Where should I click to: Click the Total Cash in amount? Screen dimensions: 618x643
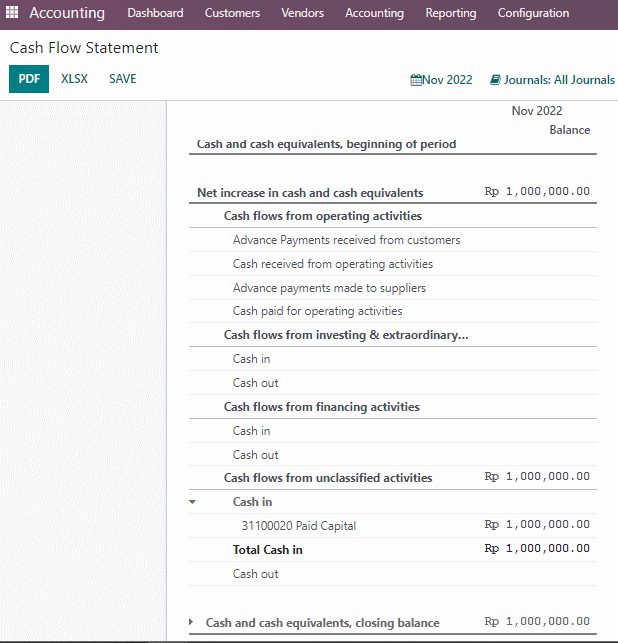click(x=537, y=549)
